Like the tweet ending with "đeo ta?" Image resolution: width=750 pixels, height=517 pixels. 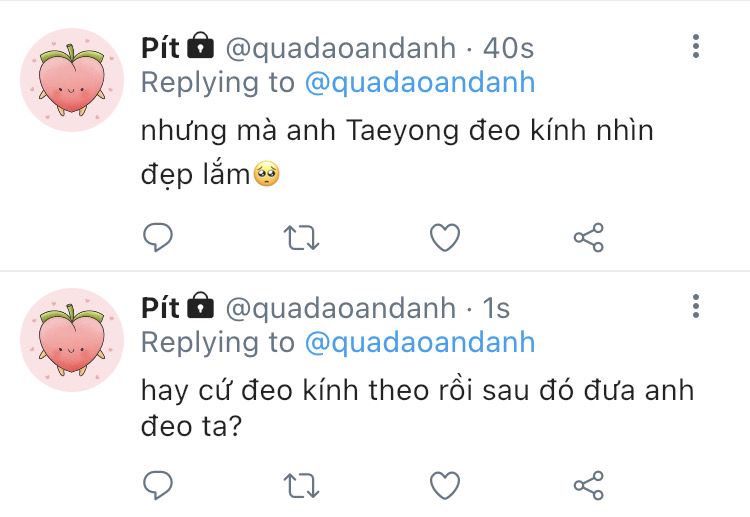(x=444, y=486)
